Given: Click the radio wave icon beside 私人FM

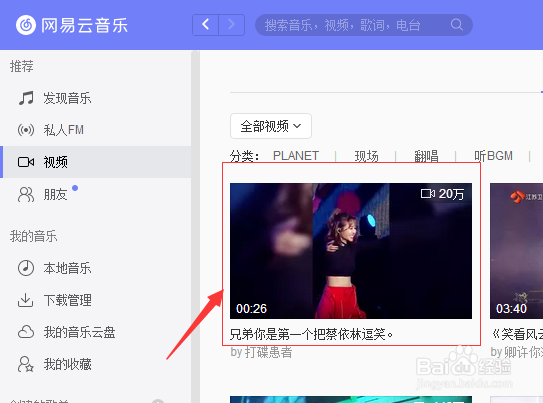Looking at the screenshot, I should pos(26,130).
